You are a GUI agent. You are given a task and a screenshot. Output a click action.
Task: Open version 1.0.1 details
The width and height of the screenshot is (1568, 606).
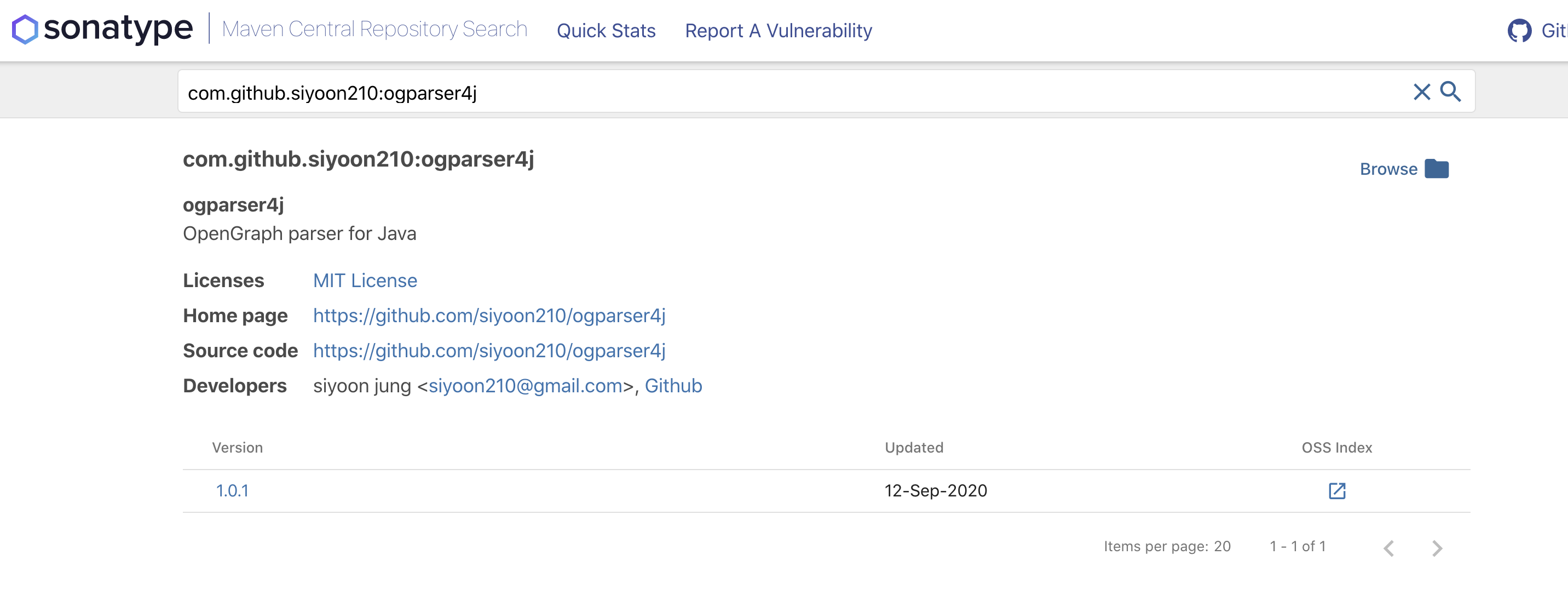[232, 491]
